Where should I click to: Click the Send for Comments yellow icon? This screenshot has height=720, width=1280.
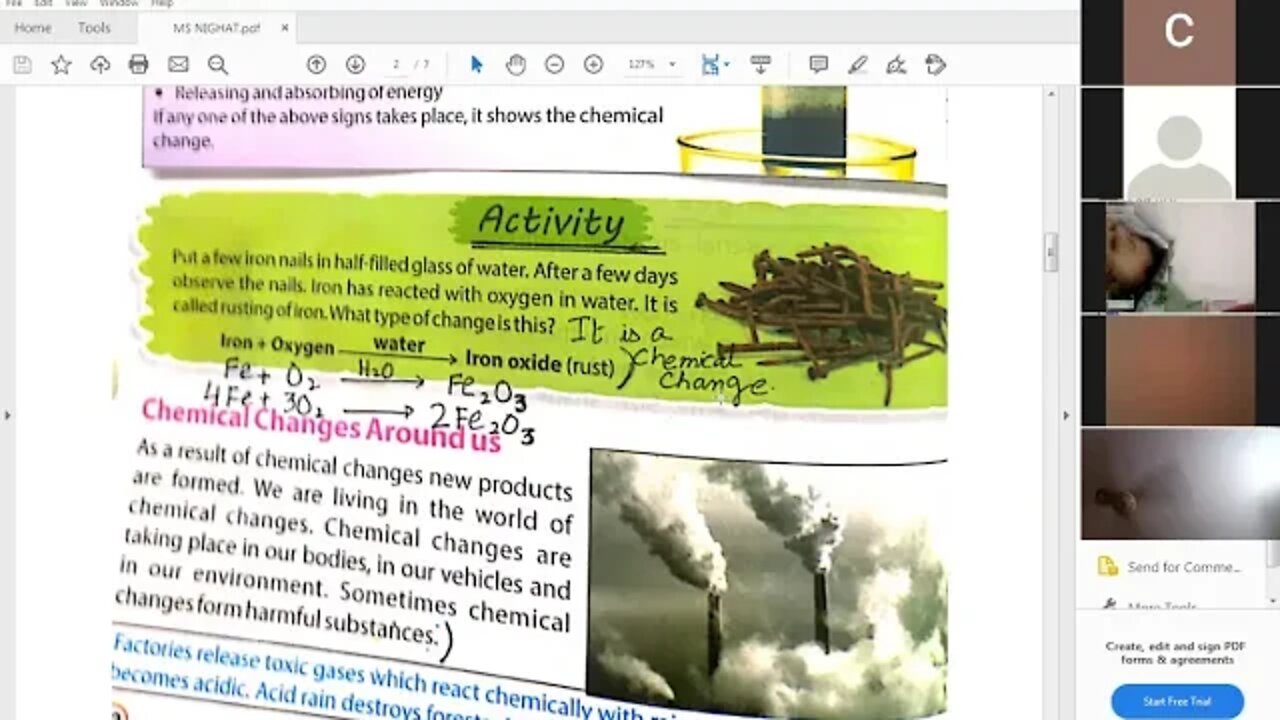pyautogui.click(x=1107, y=567)
